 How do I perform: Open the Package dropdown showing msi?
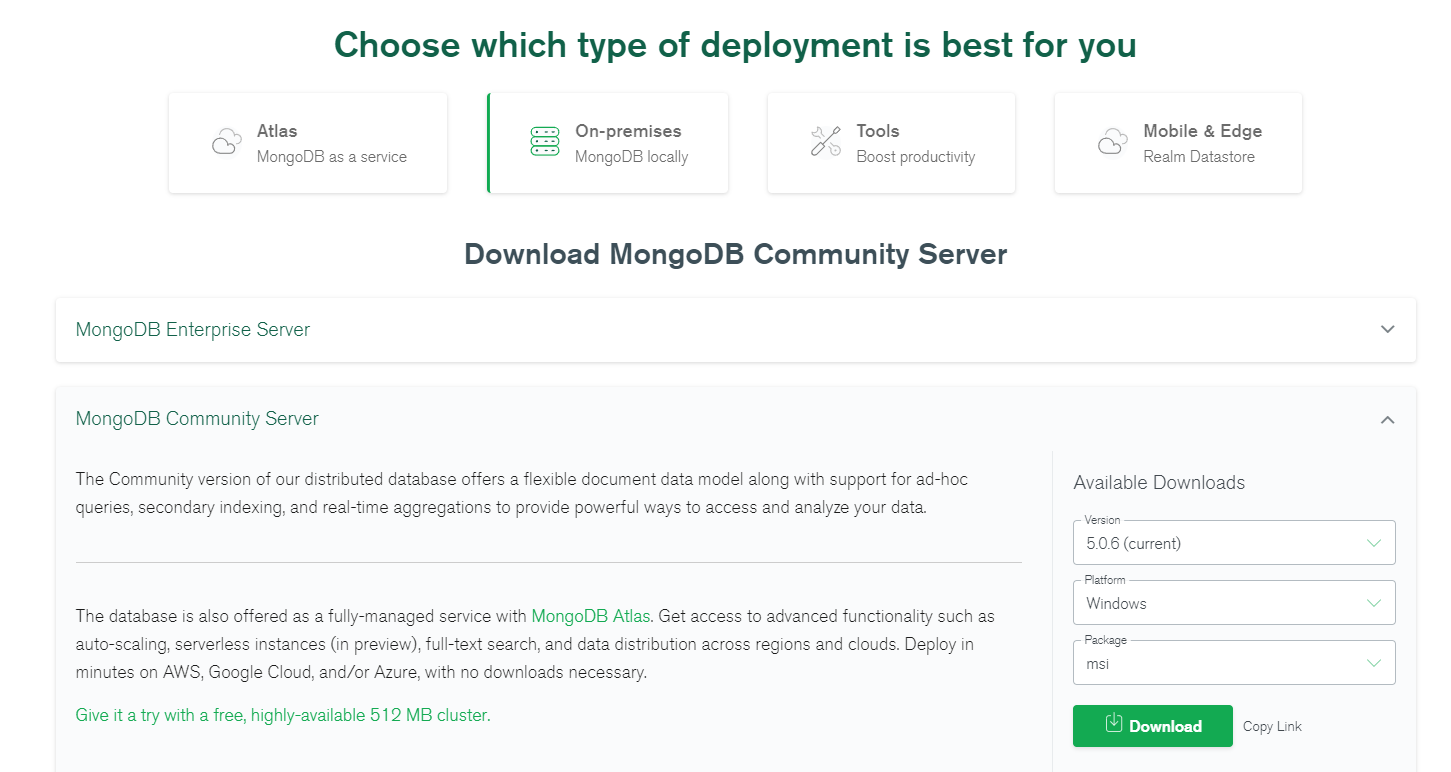point(1234,663)
